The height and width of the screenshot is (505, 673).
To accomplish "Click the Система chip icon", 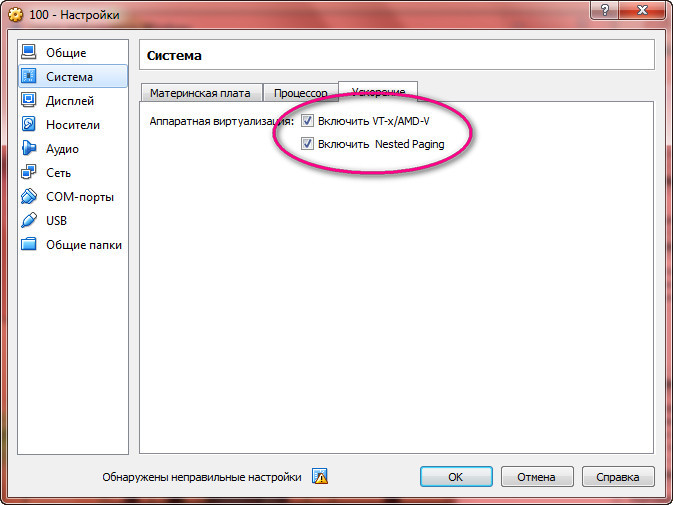I will click(x=29, y=76).
